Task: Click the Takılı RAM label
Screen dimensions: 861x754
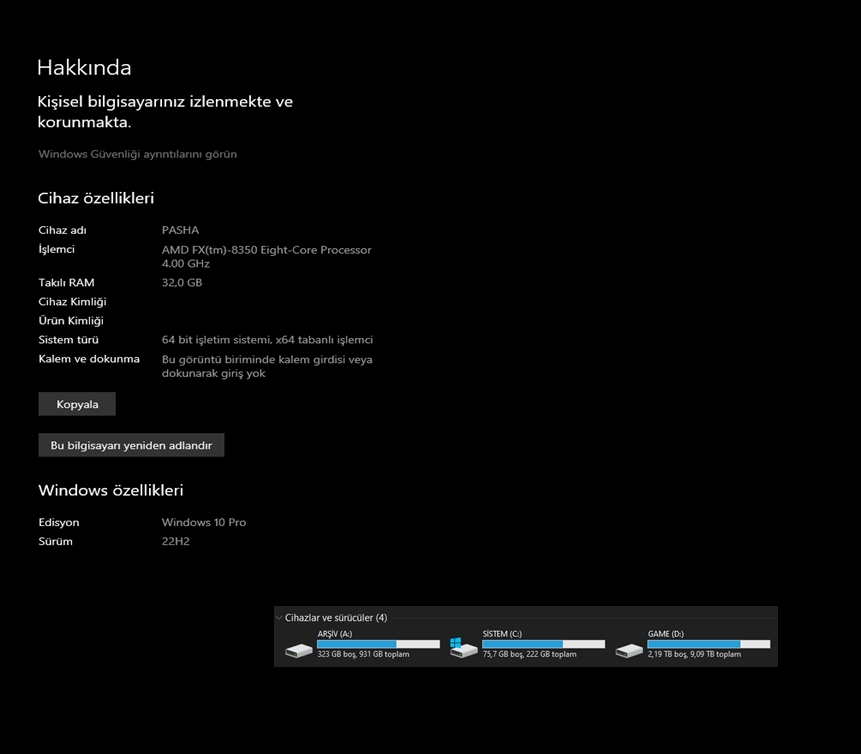Action: click(66, 283)
